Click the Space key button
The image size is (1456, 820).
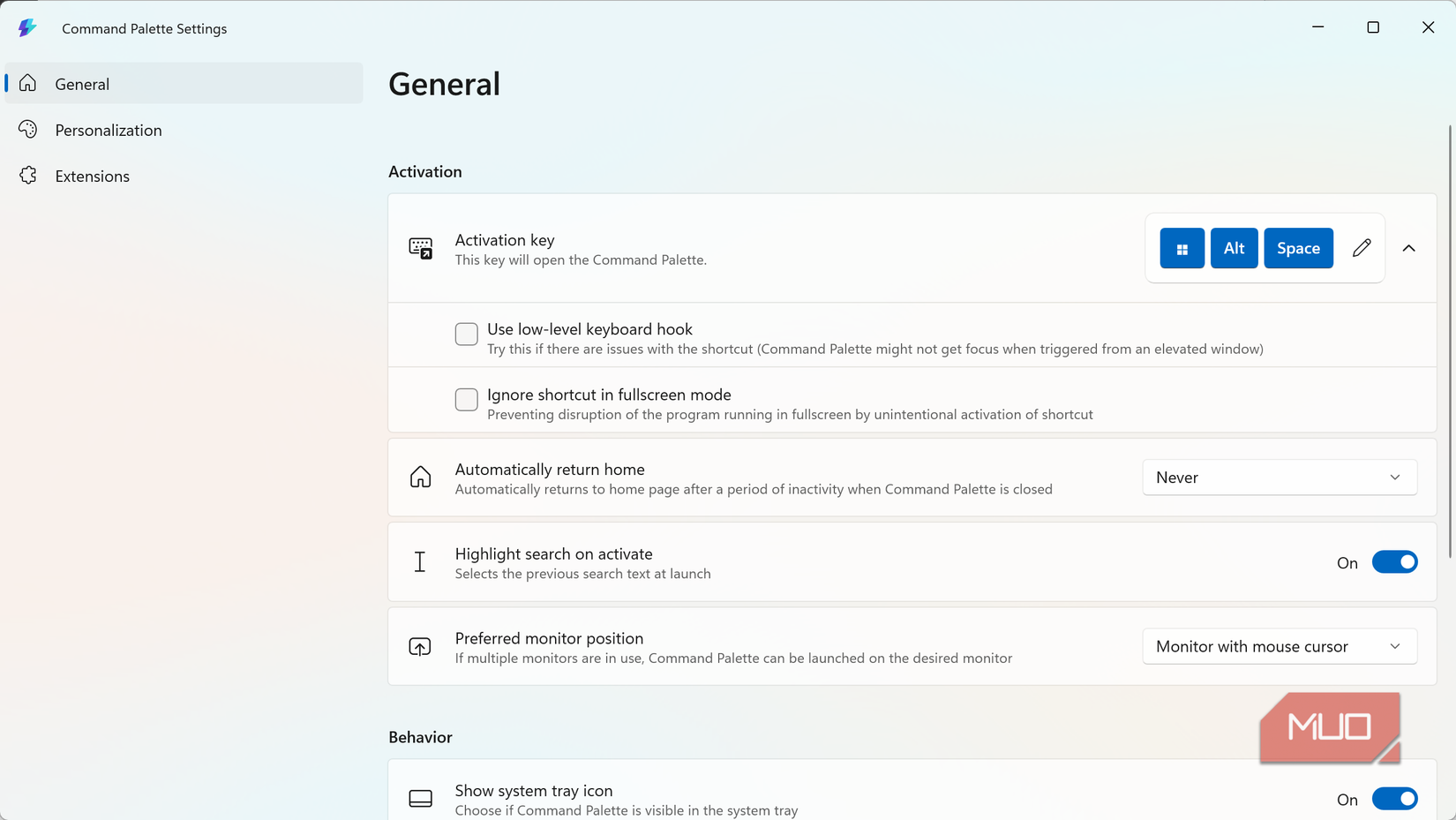(1298, 248)
